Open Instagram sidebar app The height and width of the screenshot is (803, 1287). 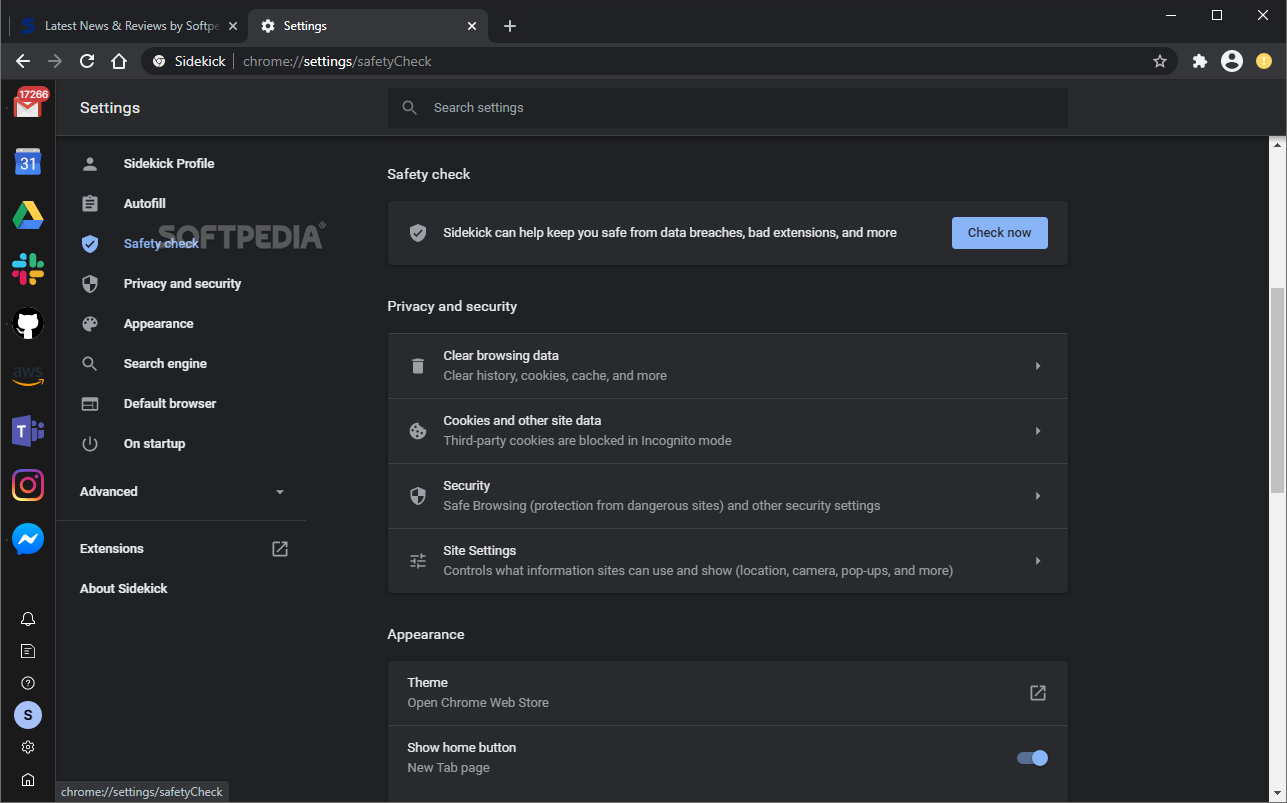tap(28, 485)
